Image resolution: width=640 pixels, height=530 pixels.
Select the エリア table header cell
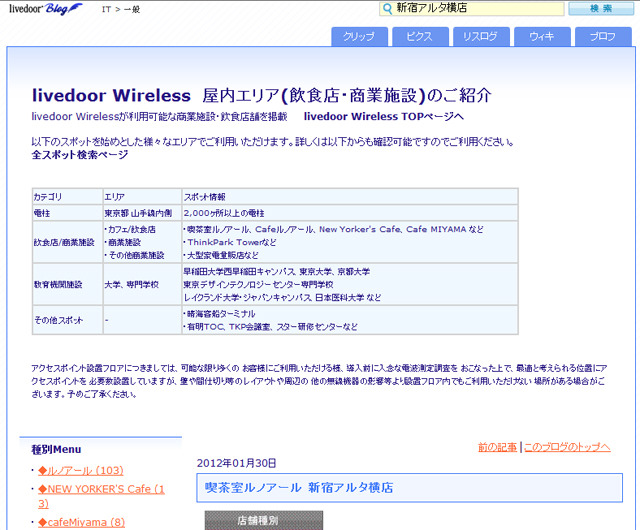click(142, 196)
